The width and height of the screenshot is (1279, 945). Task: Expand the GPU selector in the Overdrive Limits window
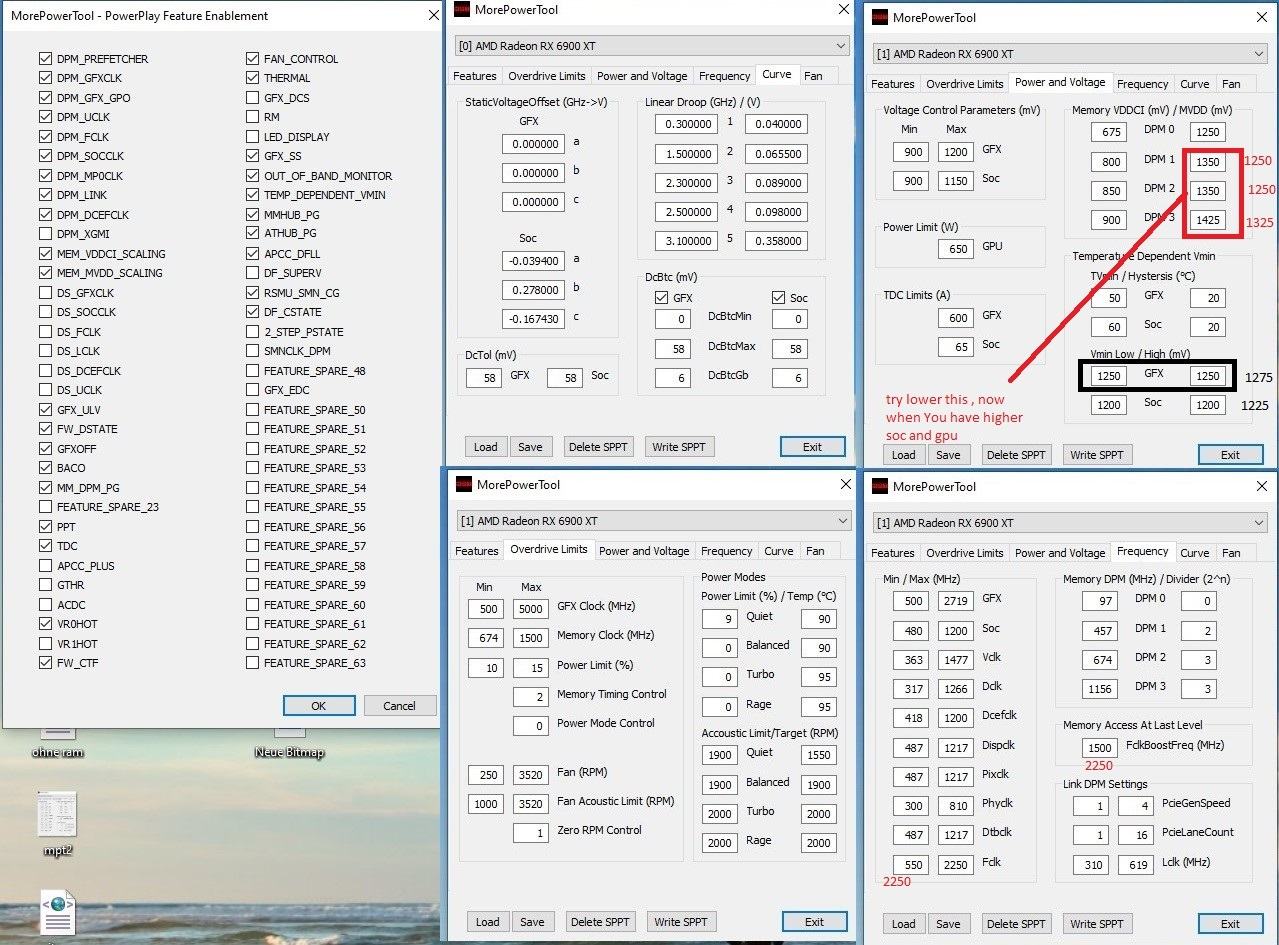pos(652,521)
